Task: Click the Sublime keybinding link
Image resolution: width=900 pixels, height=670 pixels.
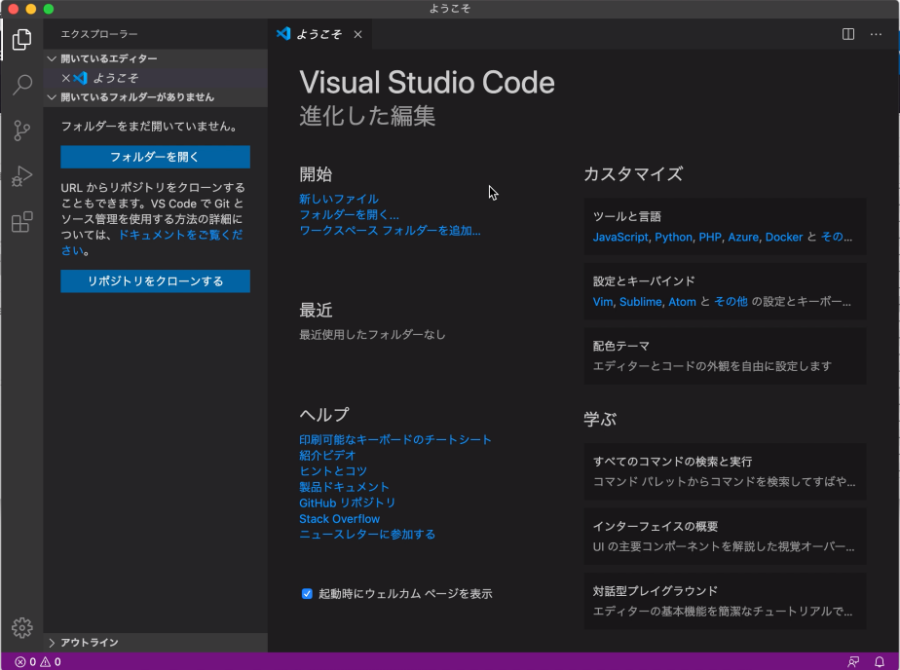Action: [641, 302]
